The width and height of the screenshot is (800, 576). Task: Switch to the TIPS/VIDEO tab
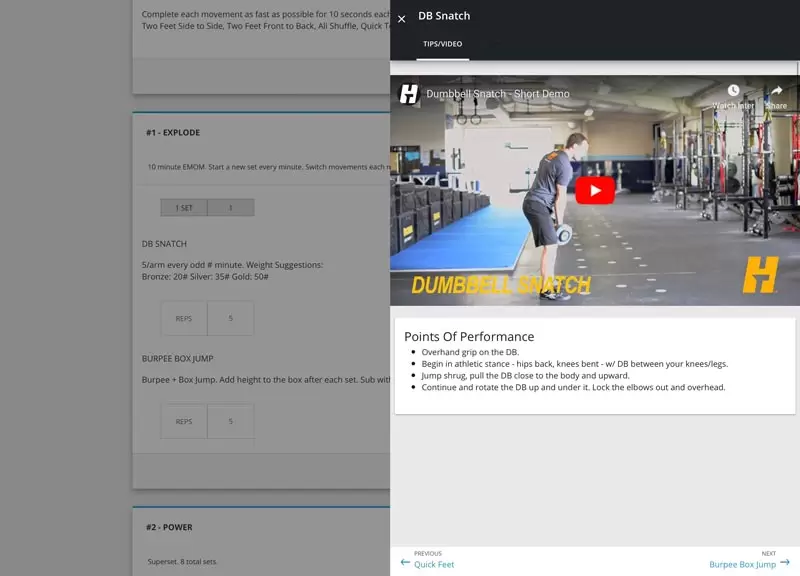coord(445,43)
